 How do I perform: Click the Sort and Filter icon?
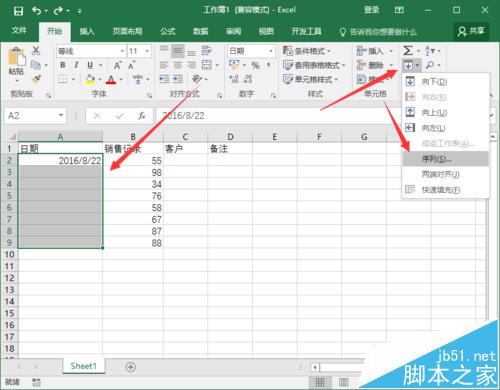pos(430,51)
